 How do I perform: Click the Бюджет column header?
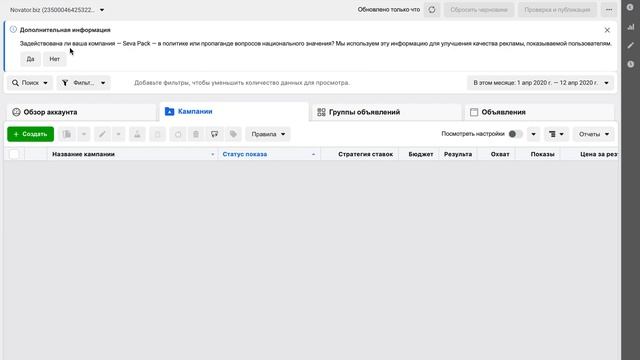click(x=420, y=154)
